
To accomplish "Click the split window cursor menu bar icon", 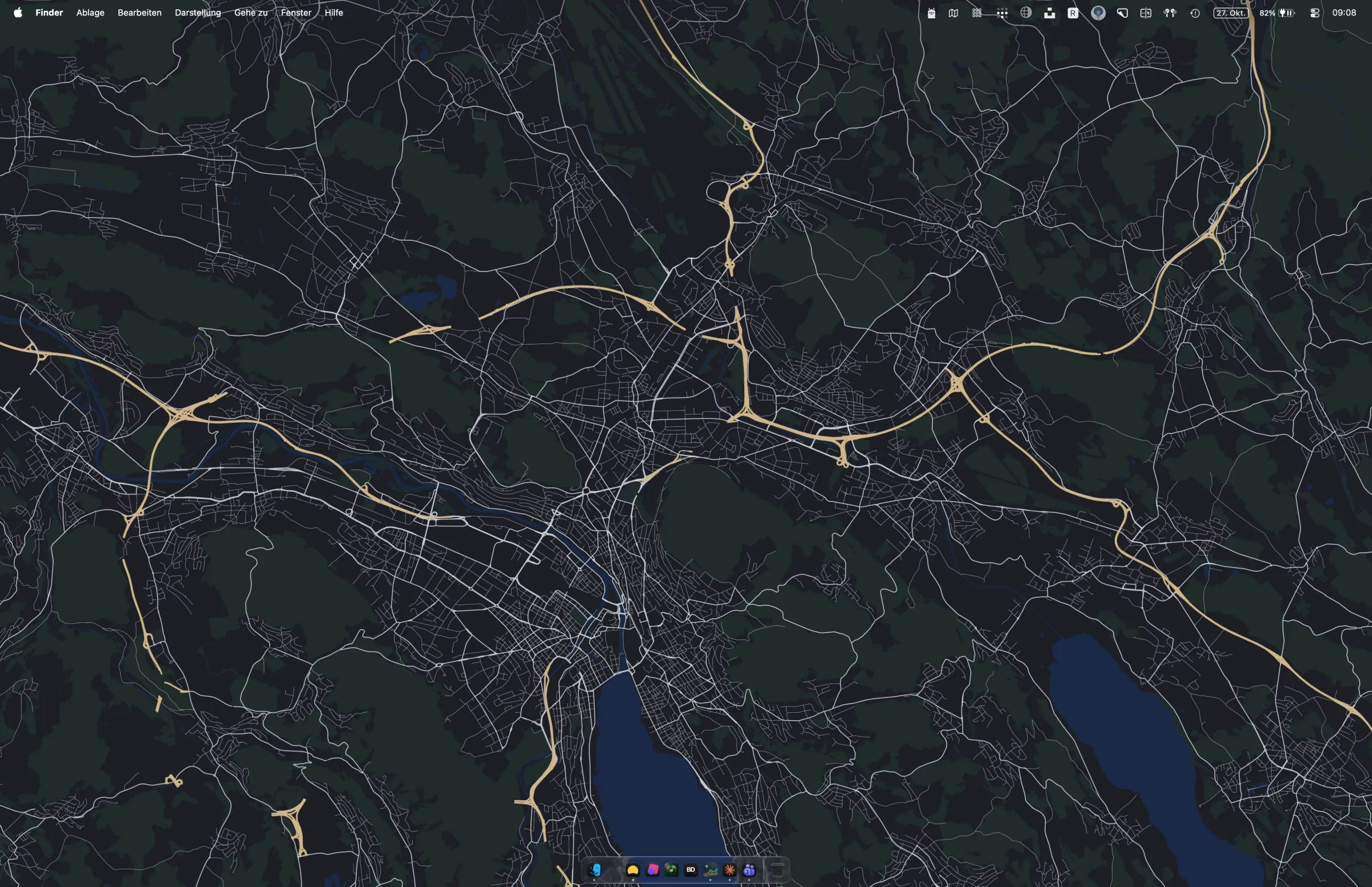I will [x=1146, y=13].
